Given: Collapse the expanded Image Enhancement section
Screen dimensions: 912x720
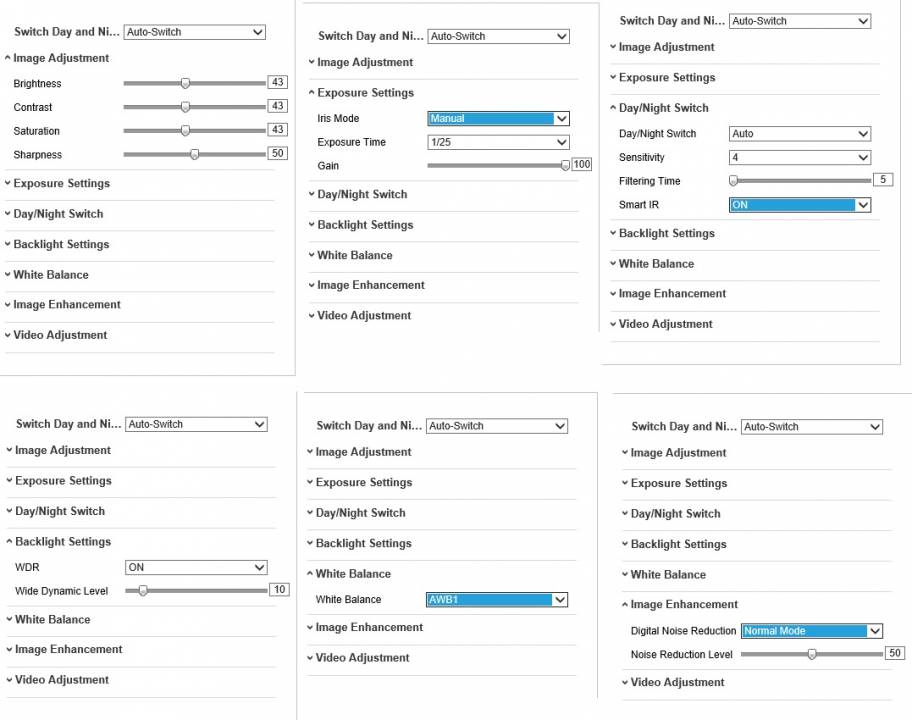Looking at the screenshot, I should [680, 604].
